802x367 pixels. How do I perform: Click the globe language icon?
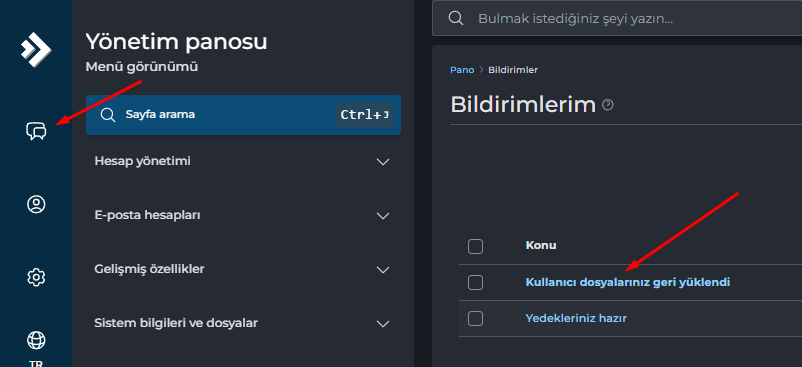tap(36, 340)
